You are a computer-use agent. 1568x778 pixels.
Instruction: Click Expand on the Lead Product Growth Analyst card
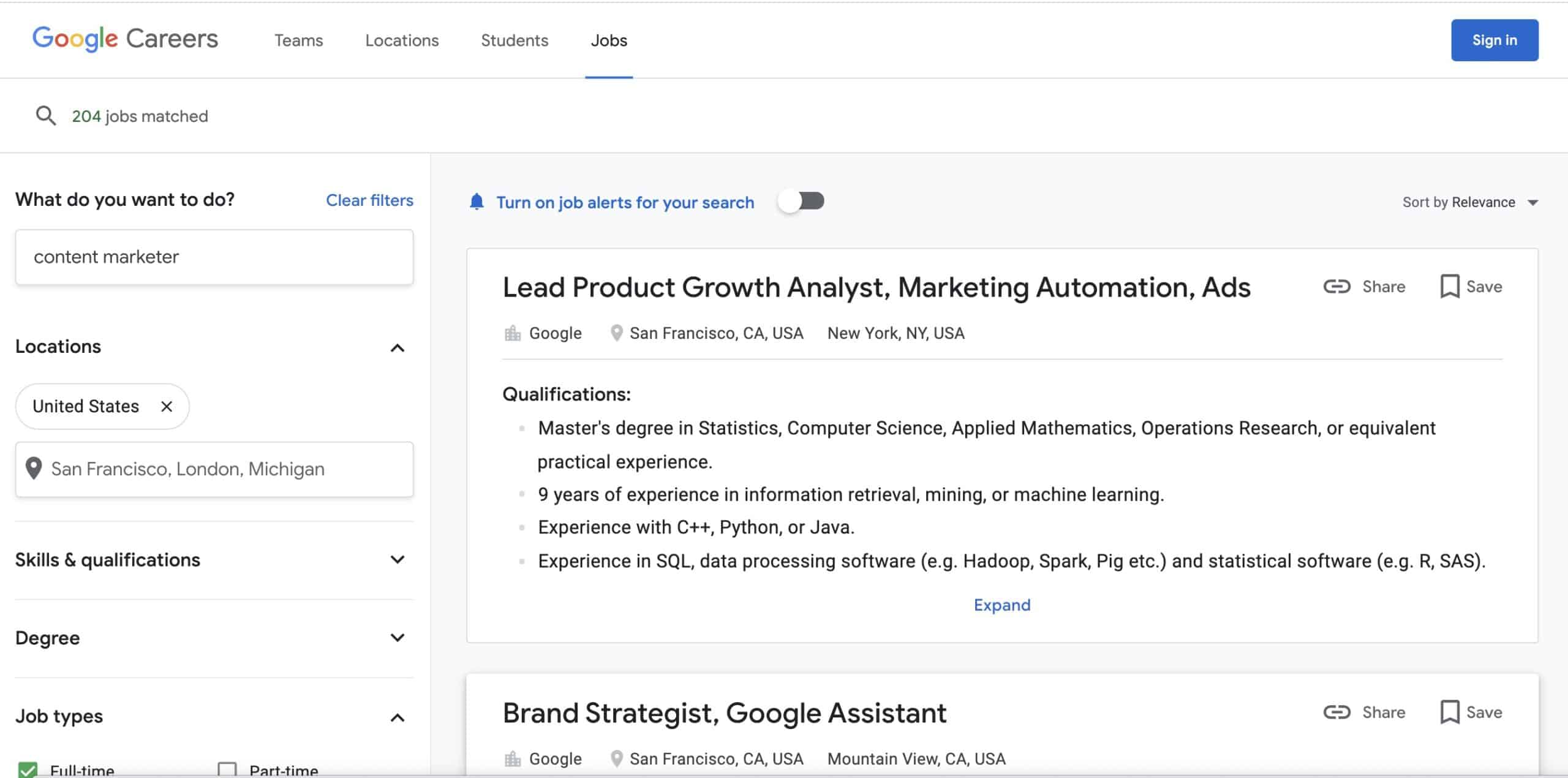coord(1002,605)
